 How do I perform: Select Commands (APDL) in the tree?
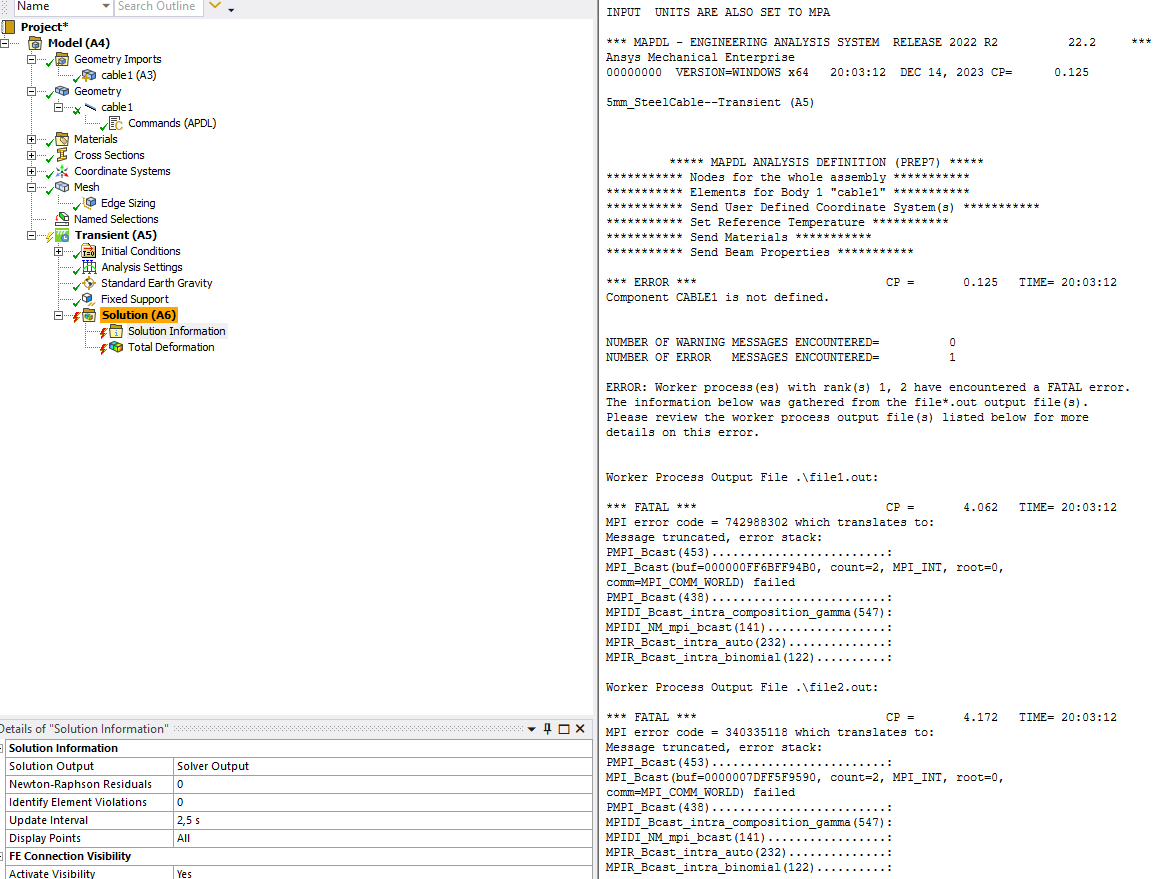tap(172, 123)
